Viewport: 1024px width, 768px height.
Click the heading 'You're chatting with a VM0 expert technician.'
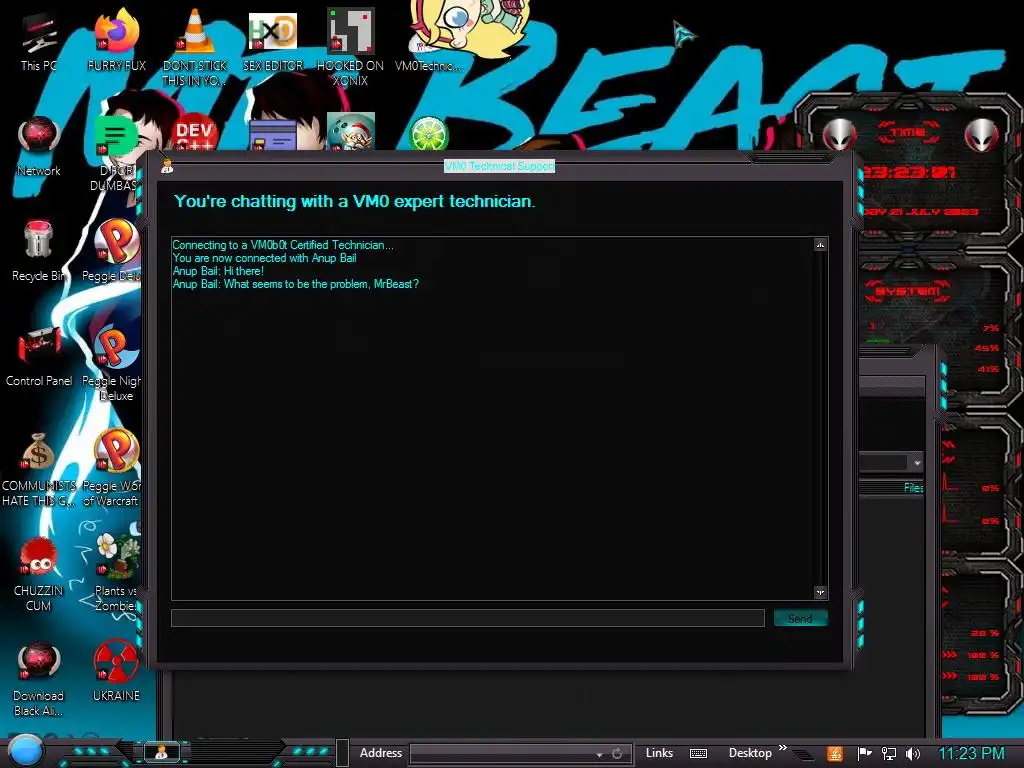point(355,201)
